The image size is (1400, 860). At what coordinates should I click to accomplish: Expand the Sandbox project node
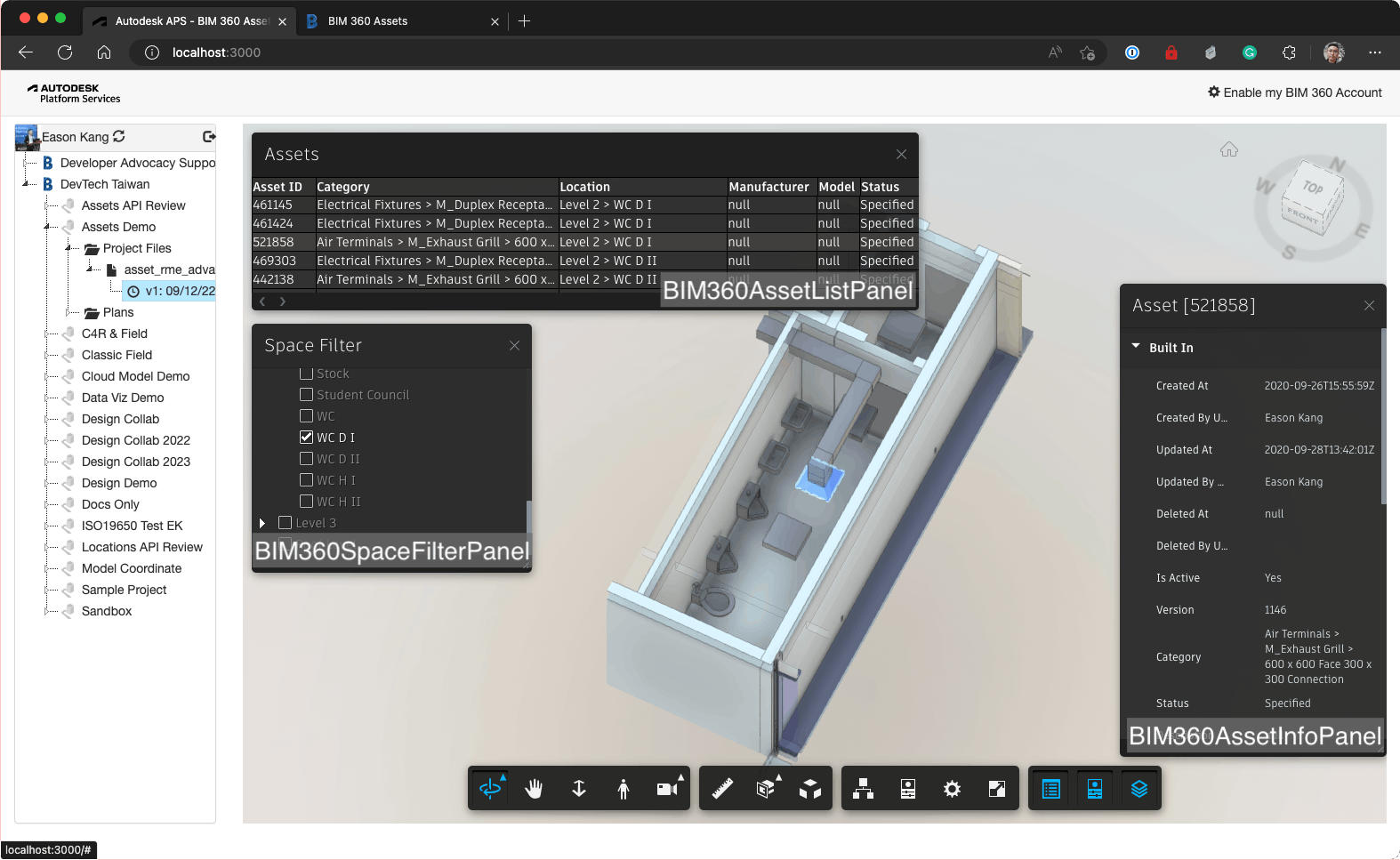point(46,611)
